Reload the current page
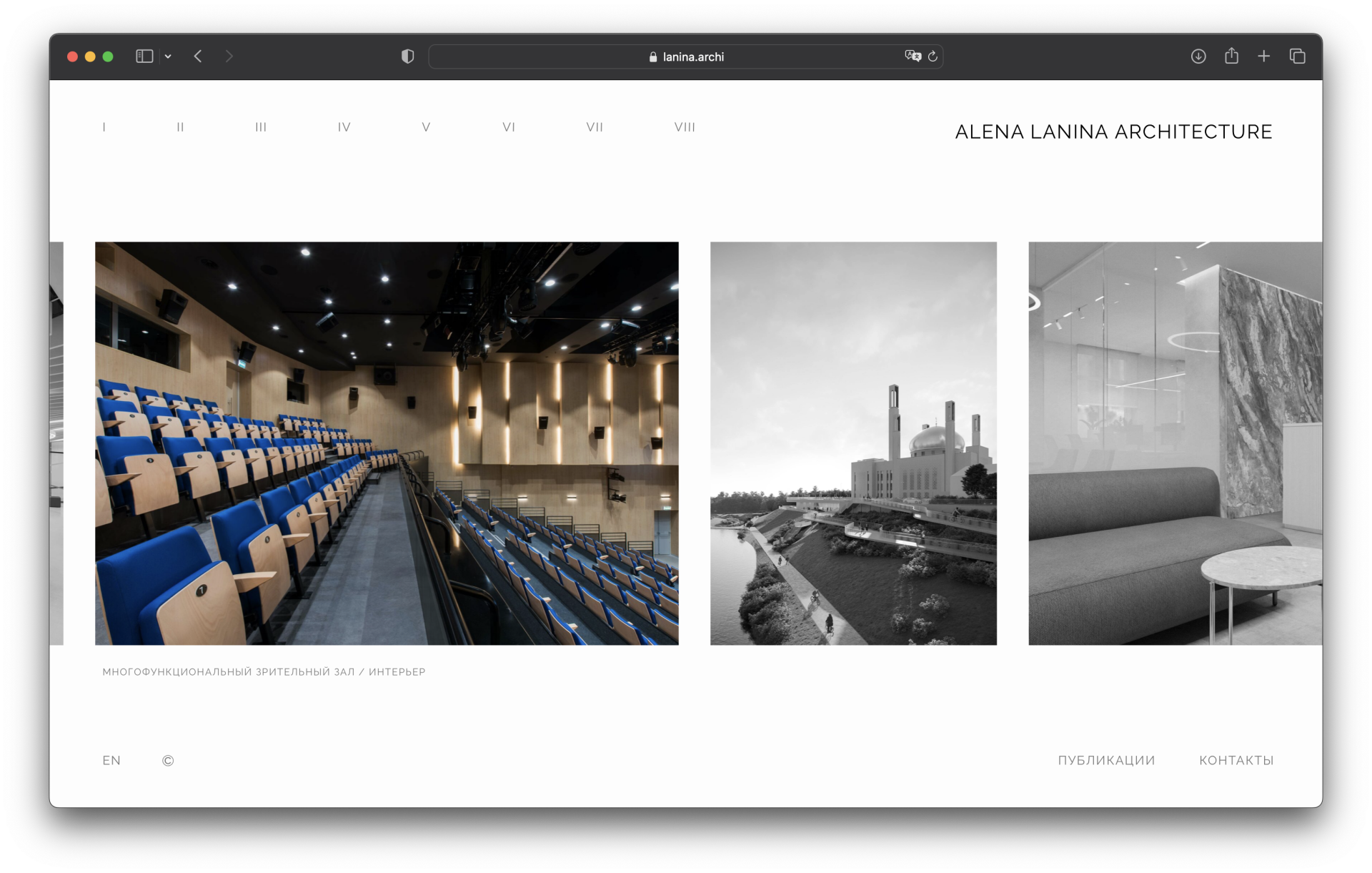The width and height of the screenshot is (1372, 873). (x=933, y=56)
